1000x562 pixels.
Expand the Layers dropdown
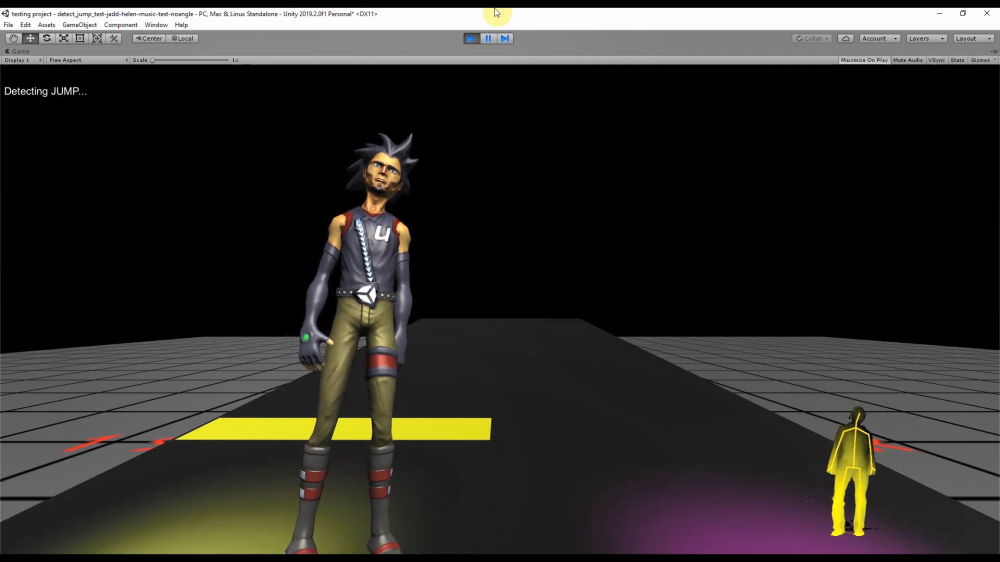click(x=925, y=38)
